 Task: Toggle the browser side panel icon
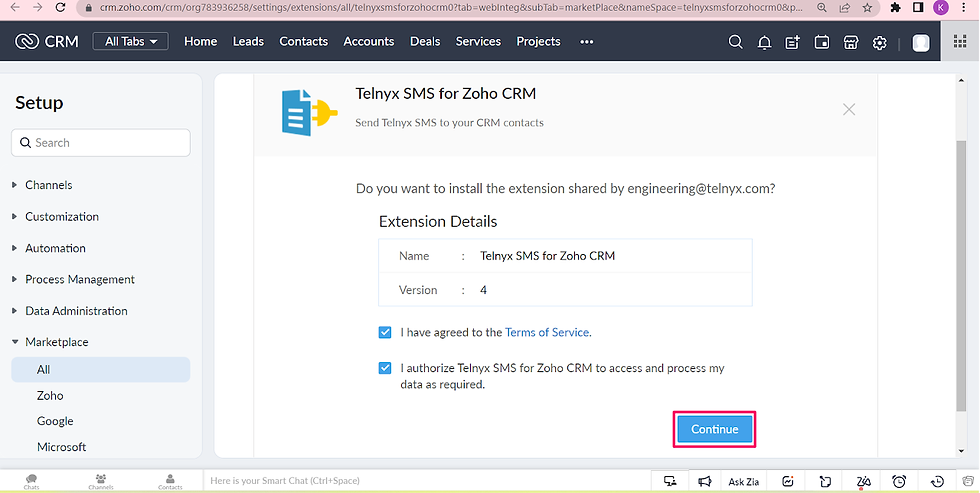(x=918, y=7)
